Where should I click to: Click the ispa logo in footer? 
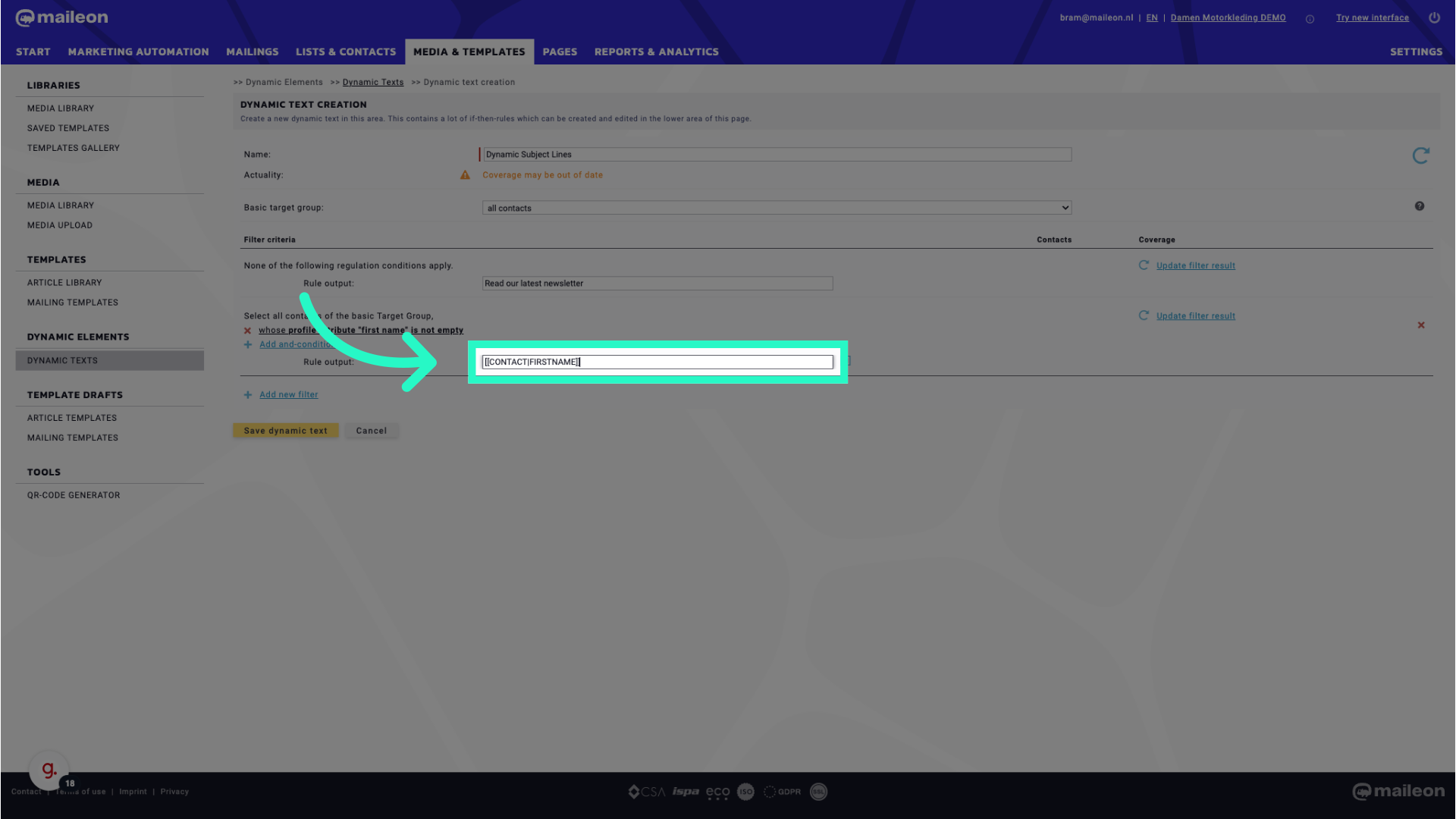coord(686,792)
